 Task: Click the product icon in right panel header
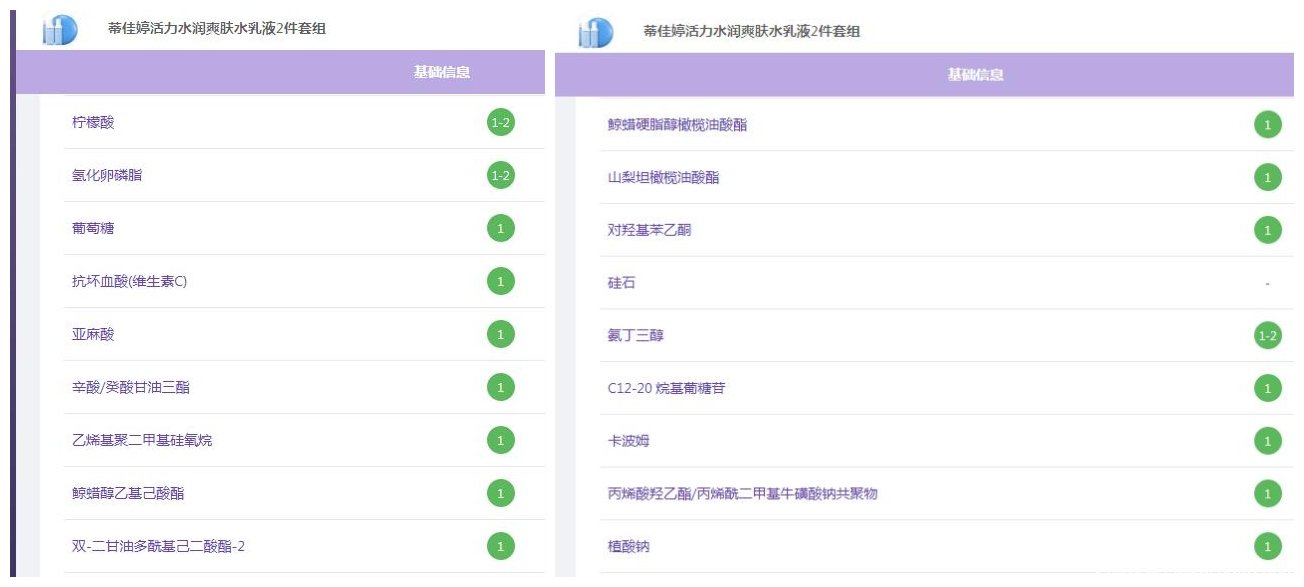click(x=595, y=32)
